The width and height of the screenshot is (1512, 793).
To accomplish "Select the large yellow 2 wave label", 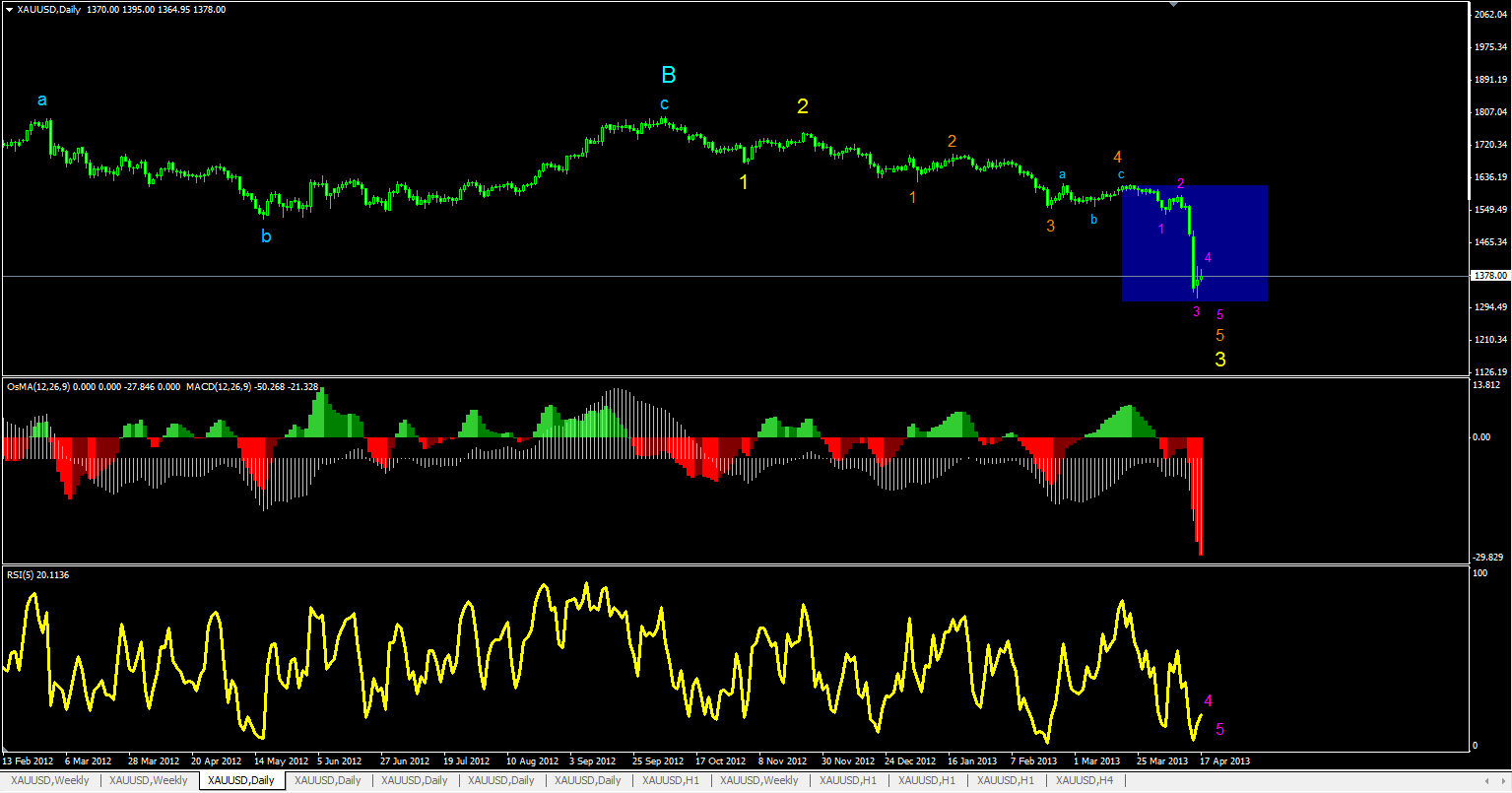I will coord(803,107).
